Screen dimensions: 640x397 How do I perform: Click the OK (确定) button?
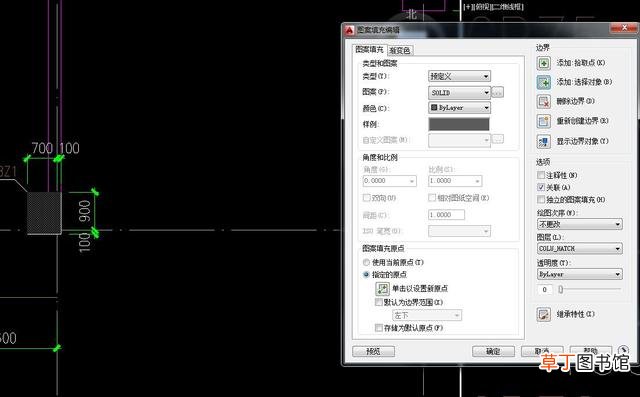(493, 351)
